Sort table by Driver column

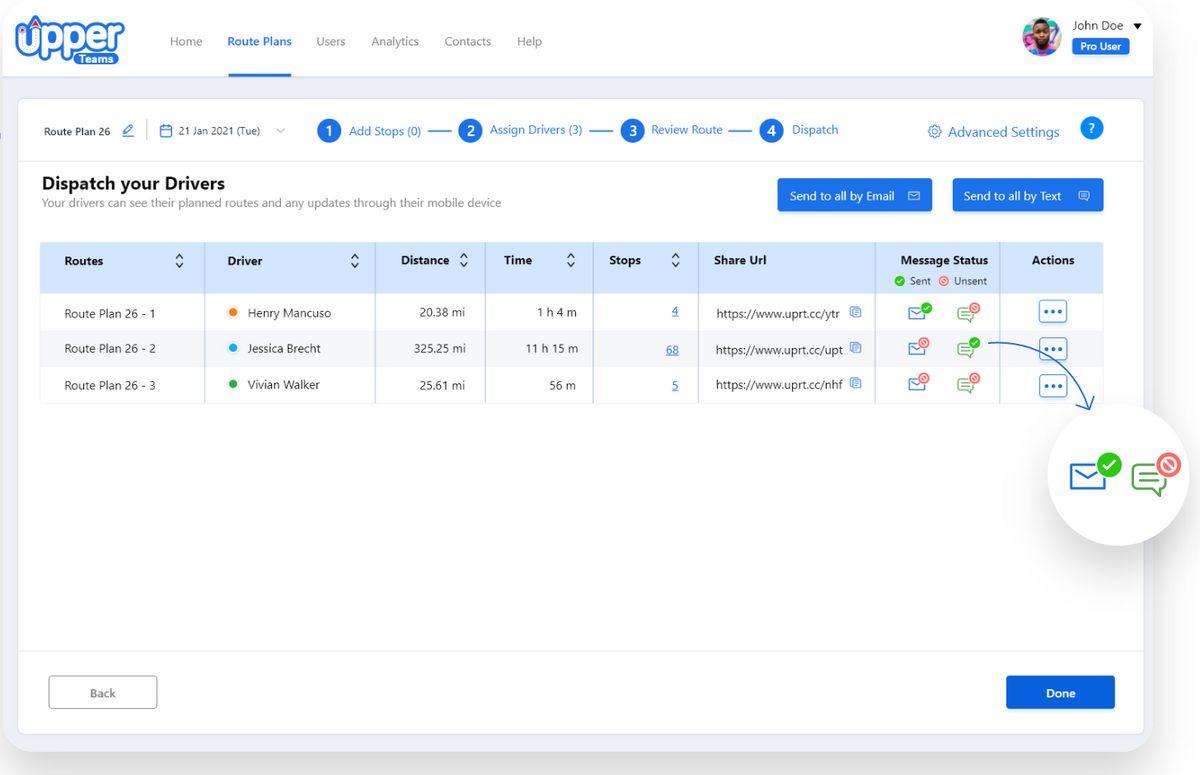point(354,261)
